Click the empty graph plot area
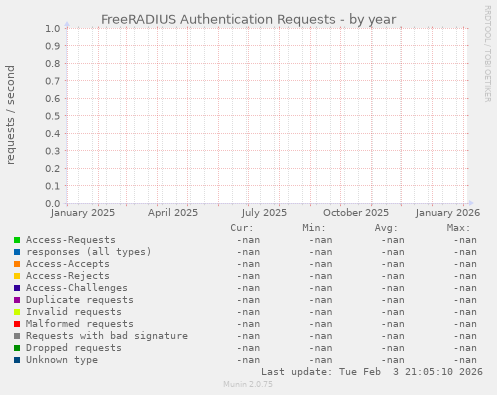This screenshot has height=395, width=497. tap(267, 116)
